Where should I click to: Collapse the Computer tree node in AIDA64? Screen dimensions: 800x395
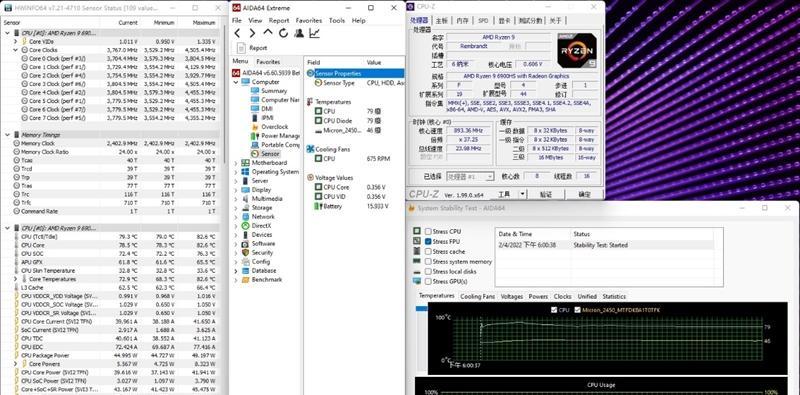tap(236, 82)
